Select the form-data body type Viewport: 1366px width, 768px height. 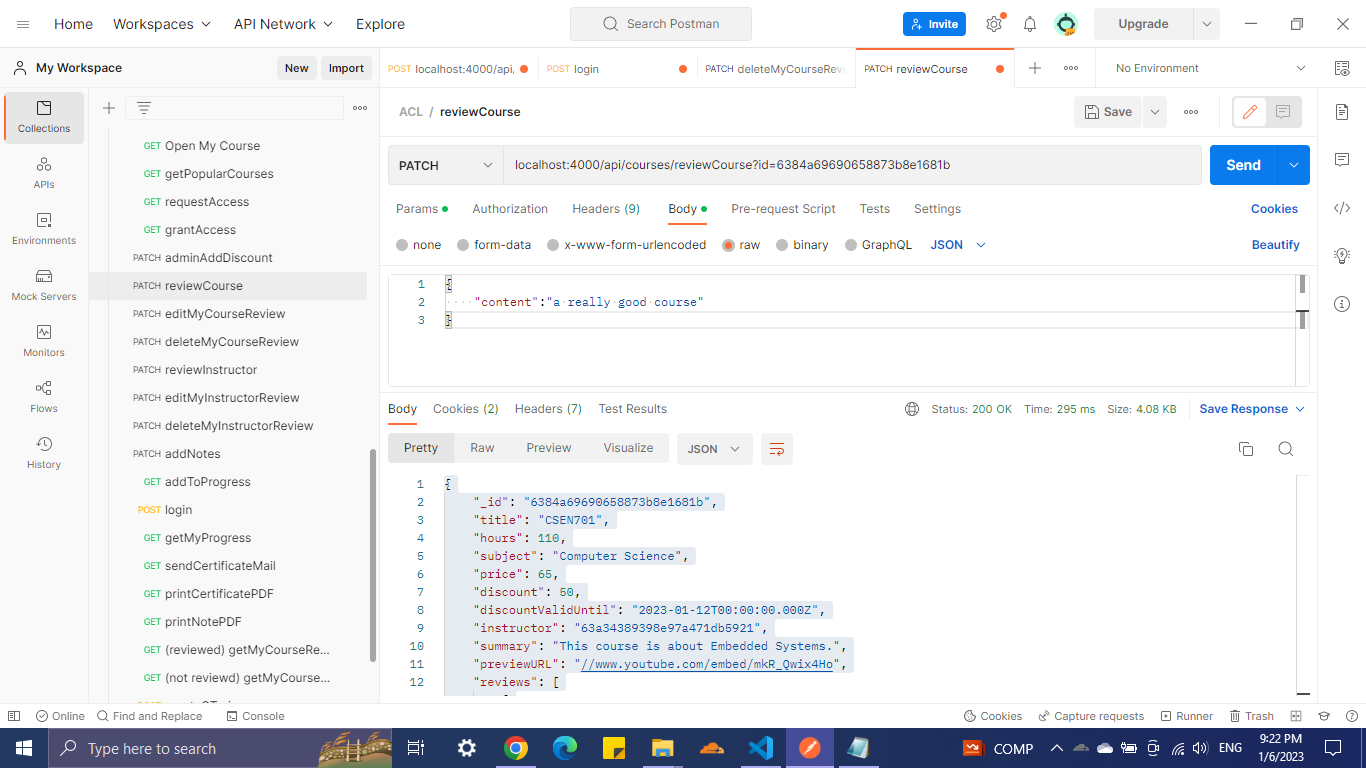(494, 244)
